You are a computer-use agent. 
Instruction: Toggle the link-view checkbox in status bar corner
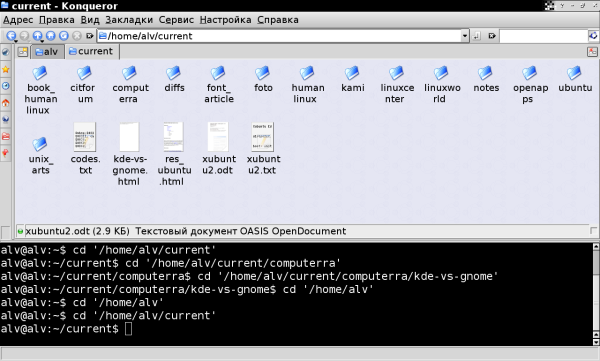coord(593,230)
